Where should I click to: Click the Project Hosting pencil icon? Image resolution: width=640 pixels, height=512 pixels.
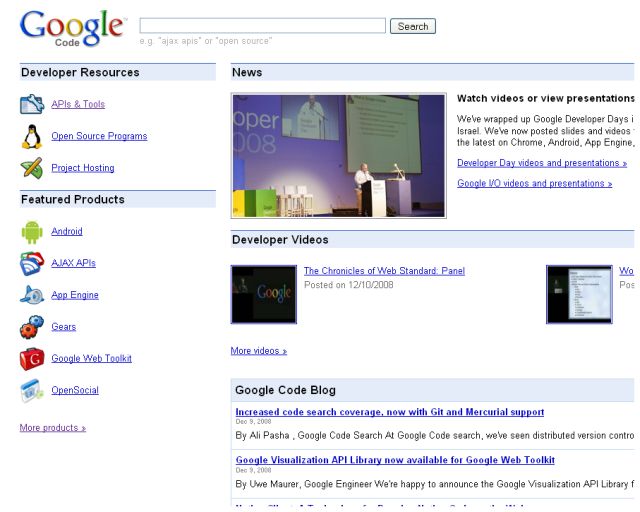tap(32, 168)
